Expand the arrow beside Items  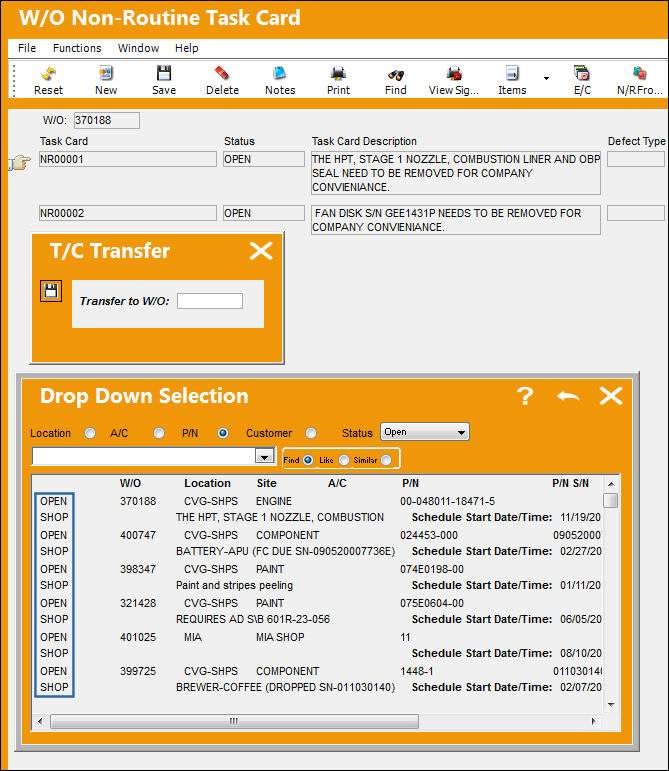pos(546,78)
